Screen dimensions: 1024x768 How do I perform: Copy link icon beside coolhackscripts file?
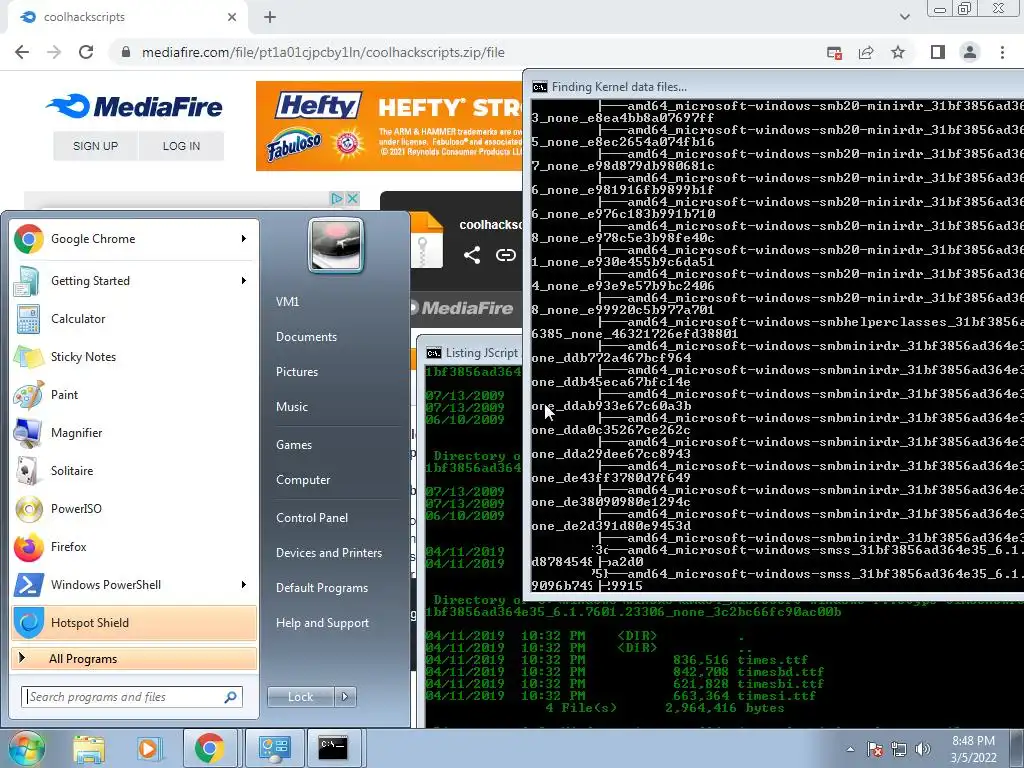tap(505, 255)
